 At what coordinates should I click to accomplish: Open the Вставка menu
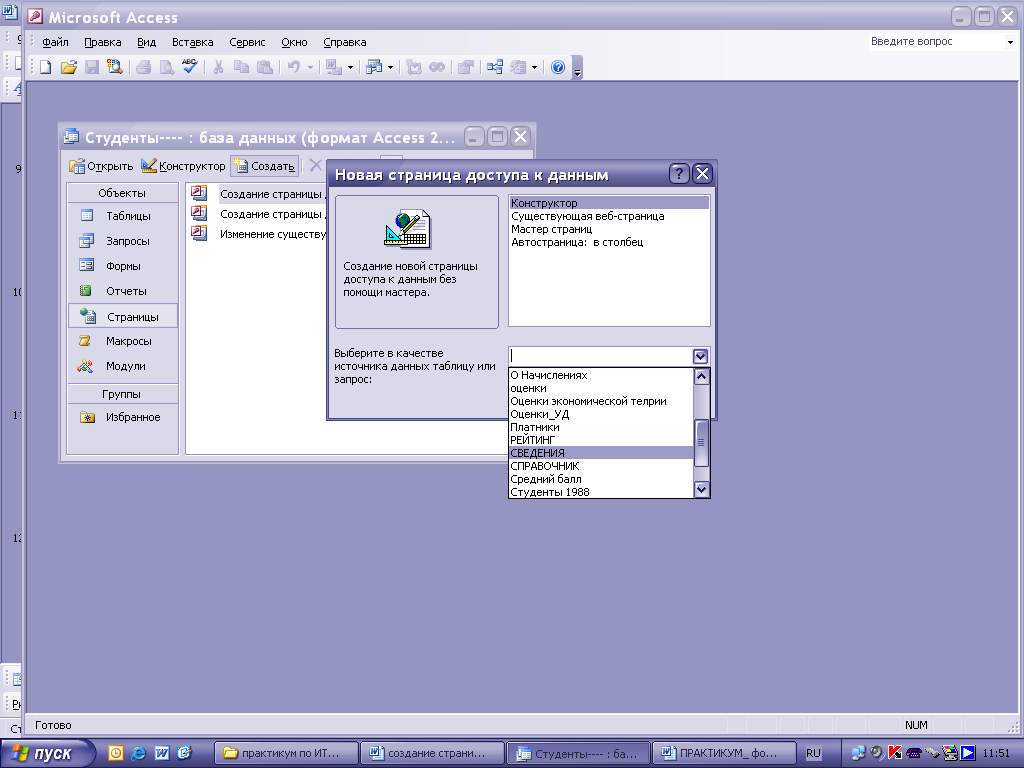pos(193,42)
